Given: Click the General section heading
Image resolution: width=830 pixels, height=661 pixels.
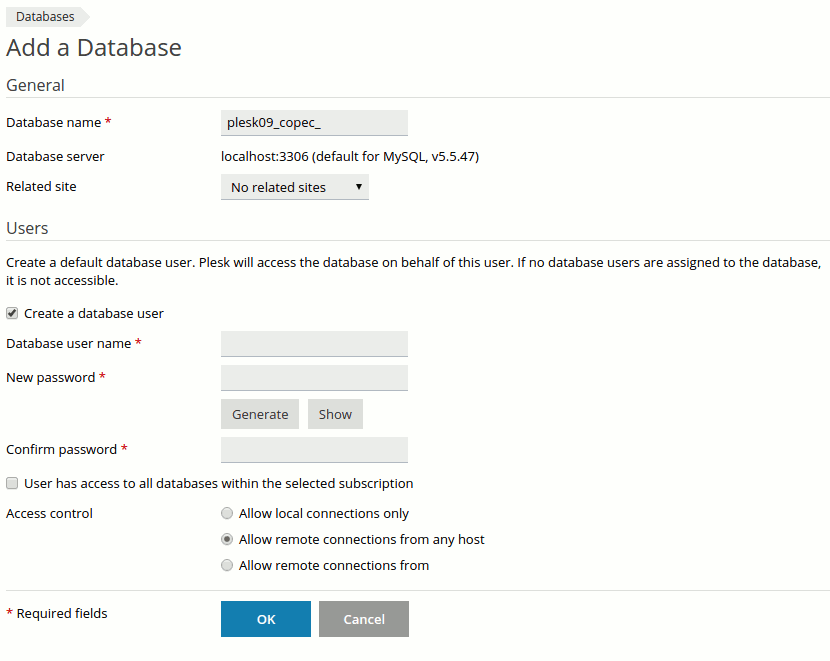Looking at the screenshot, I should [35, 85].
